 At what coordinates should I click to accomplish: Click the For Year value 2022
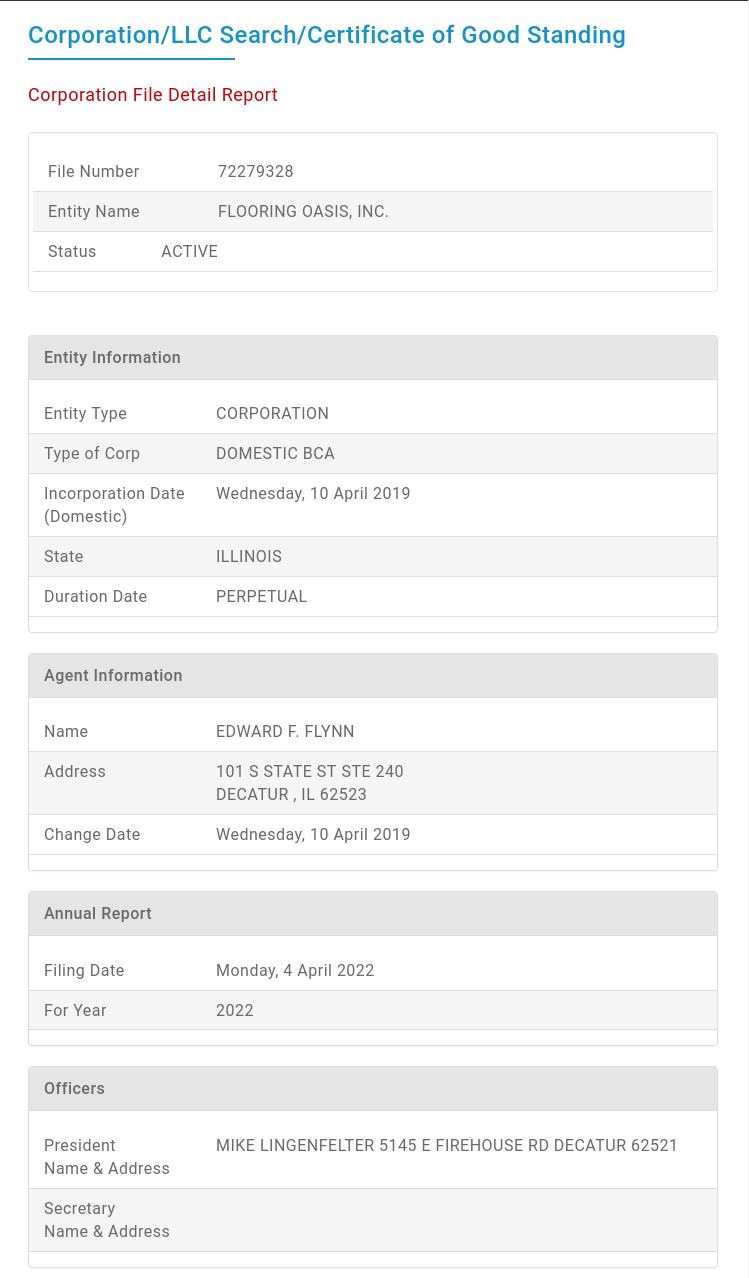coord(235,1010)
